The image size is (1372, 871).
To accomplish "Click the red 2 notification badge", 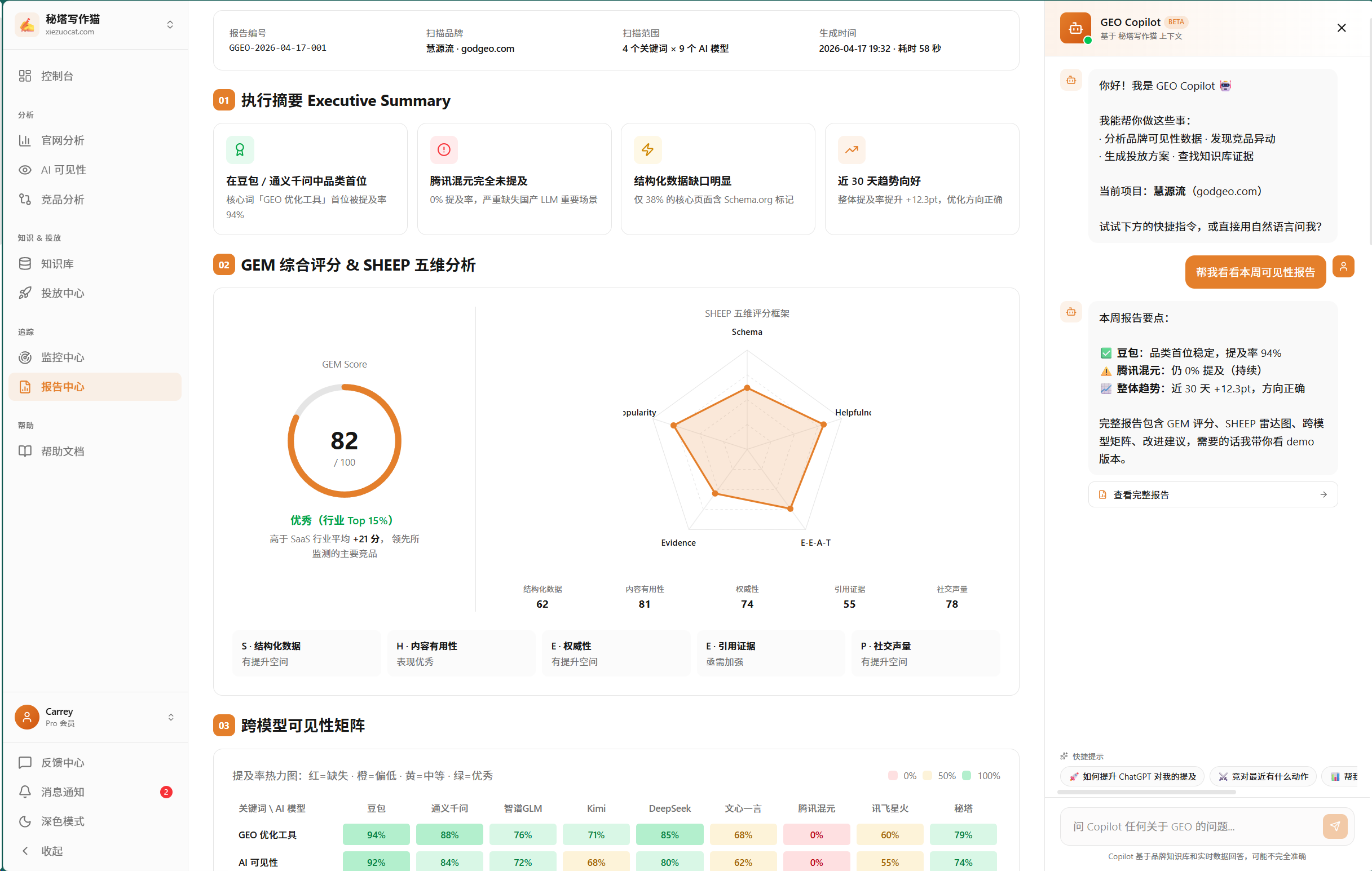I will 166,792.
